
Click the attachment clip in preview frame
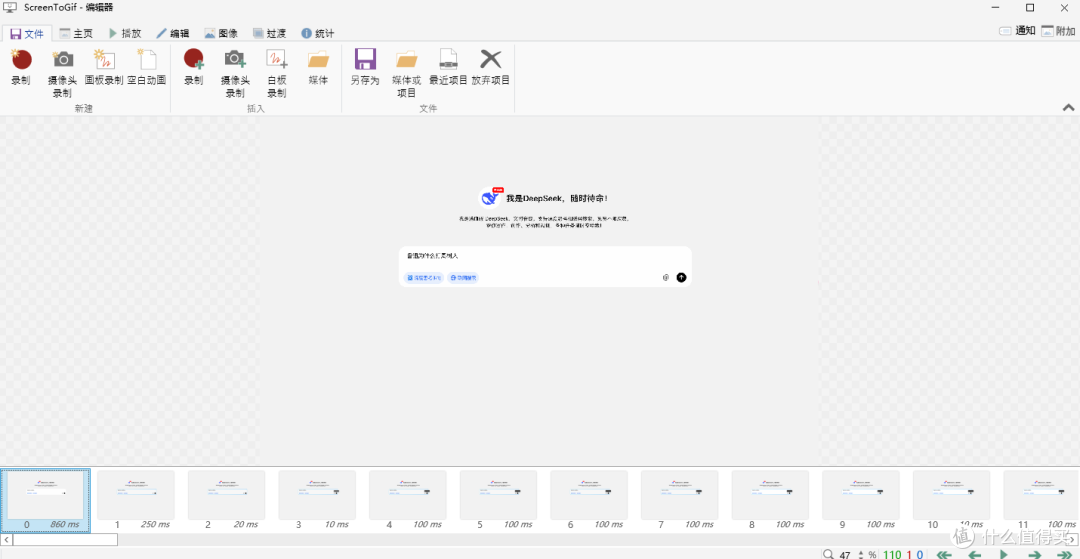(665, 277)
